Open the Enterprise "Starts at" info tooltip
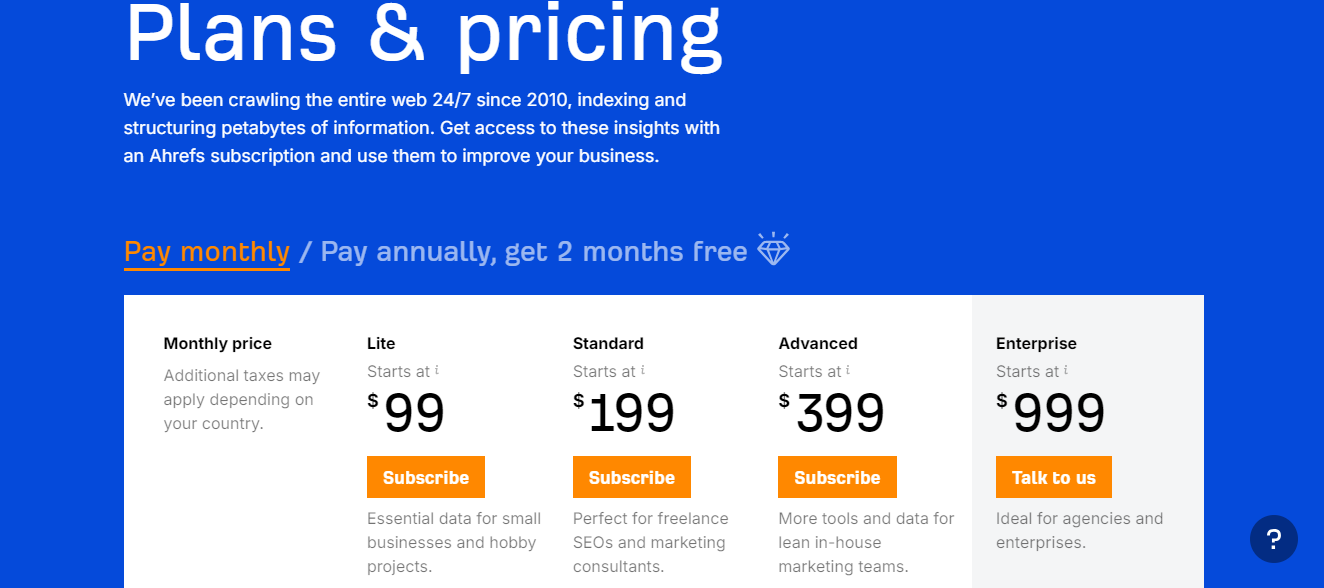 tap(1066, 368)
